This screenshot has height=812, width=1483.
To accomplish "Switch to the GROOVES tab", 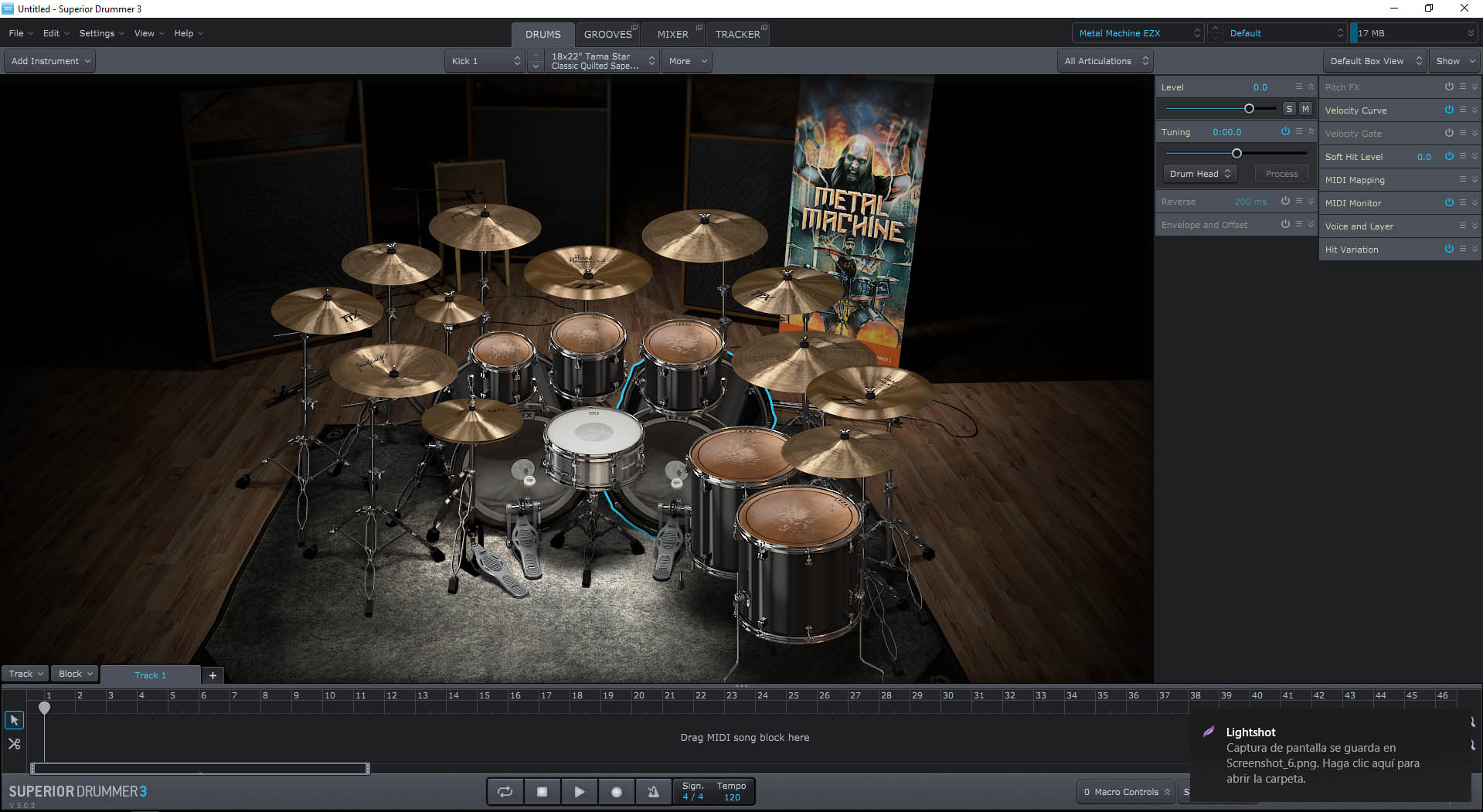I will click(607, 34).
